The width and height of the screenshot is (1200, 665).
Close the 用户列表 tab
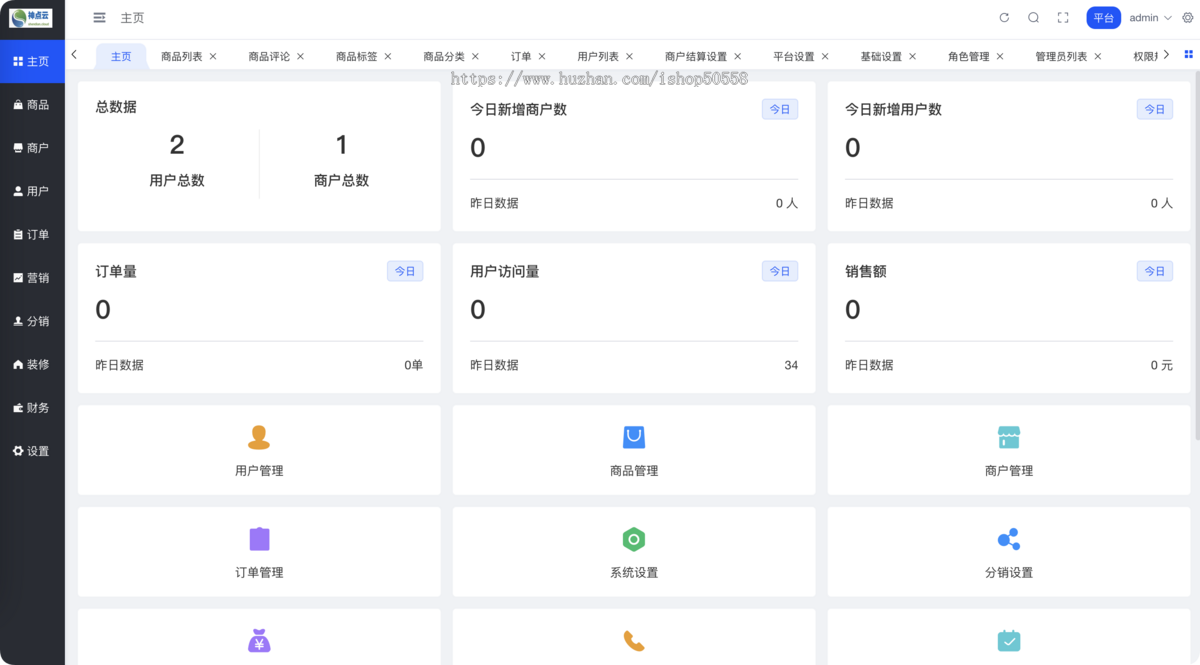point(629,57)
